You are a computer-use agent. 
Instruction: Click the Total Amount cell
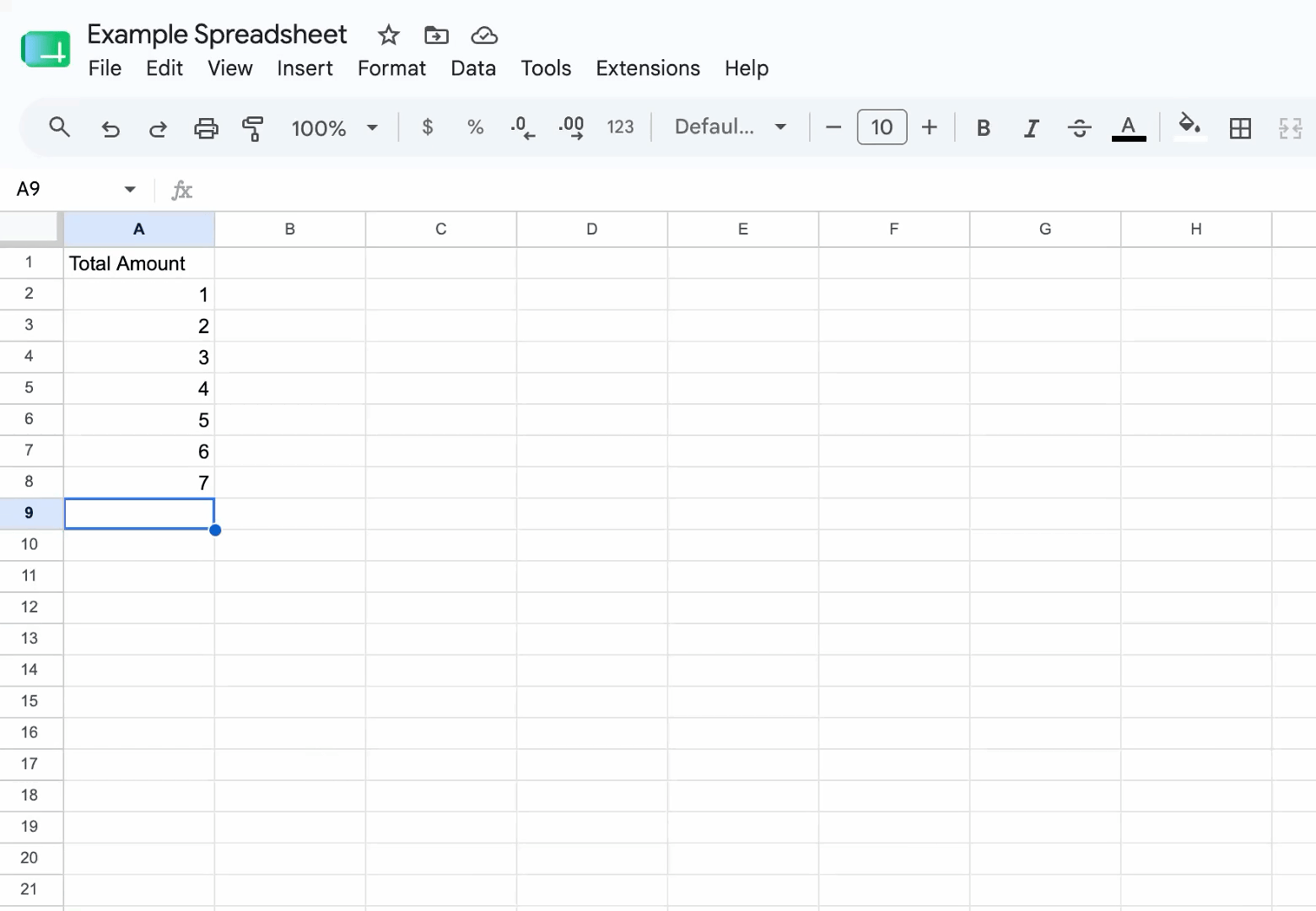point(139,263)
